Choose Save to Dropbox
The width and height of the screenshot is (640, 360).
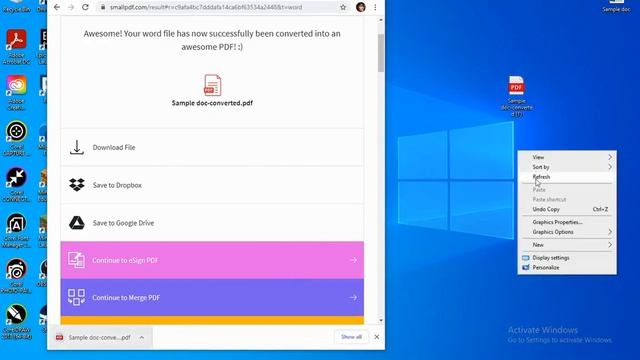pyautogui.click(x=212, y=185)
